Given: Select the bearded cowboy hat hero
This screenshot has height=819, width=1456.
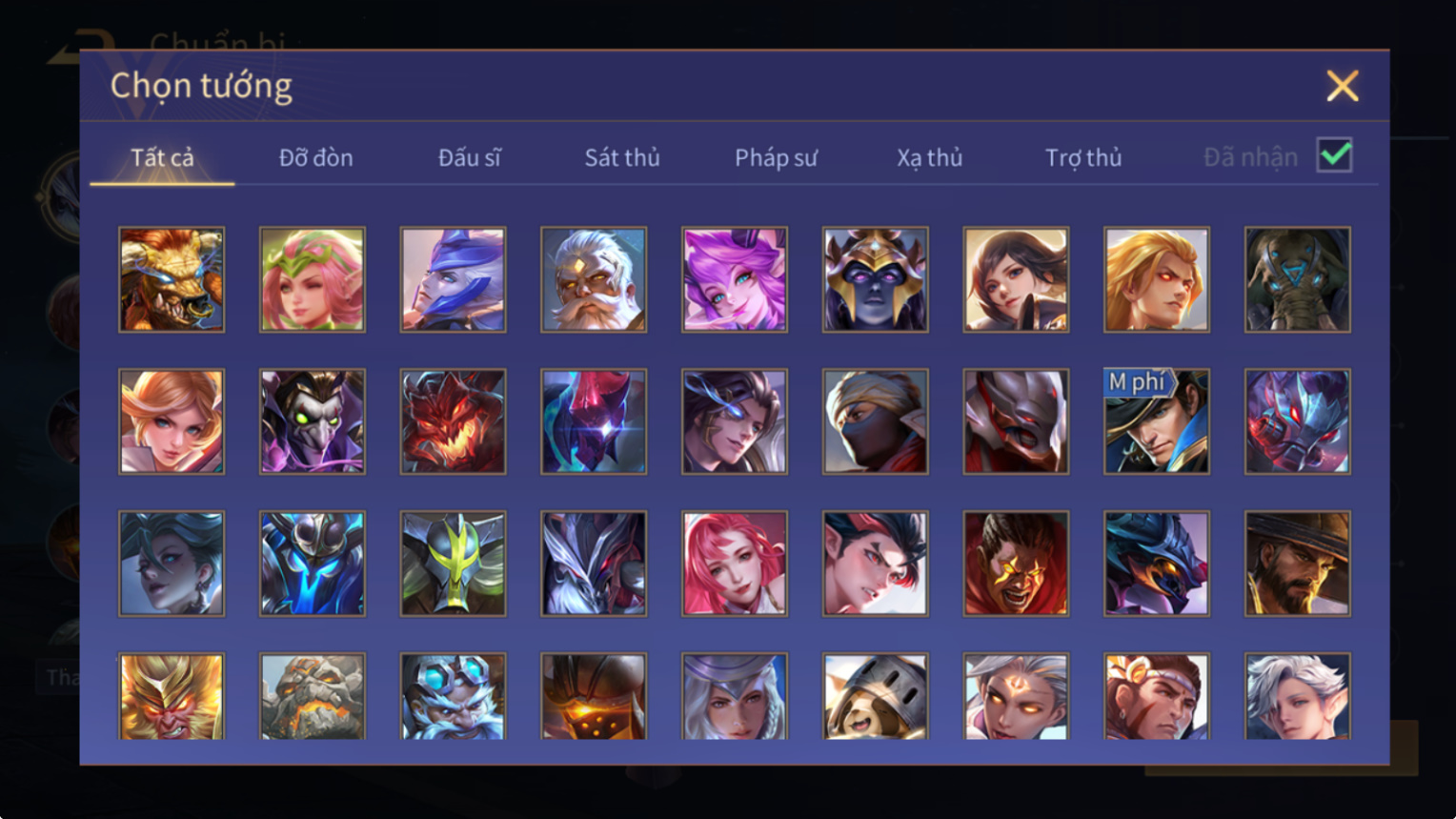Looking at the screenshot, I should point(1297,563).
